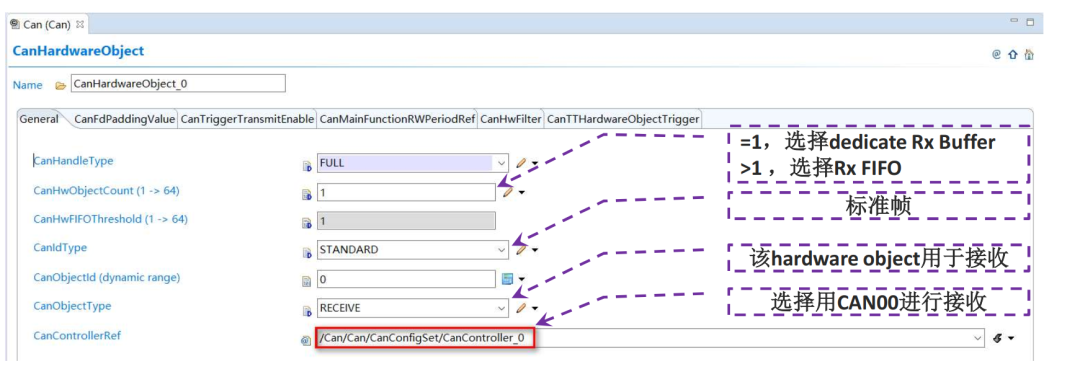The image size is (1080, 377).
Task: Click the config icon left of the CanHandleType field
Action: 307,165
